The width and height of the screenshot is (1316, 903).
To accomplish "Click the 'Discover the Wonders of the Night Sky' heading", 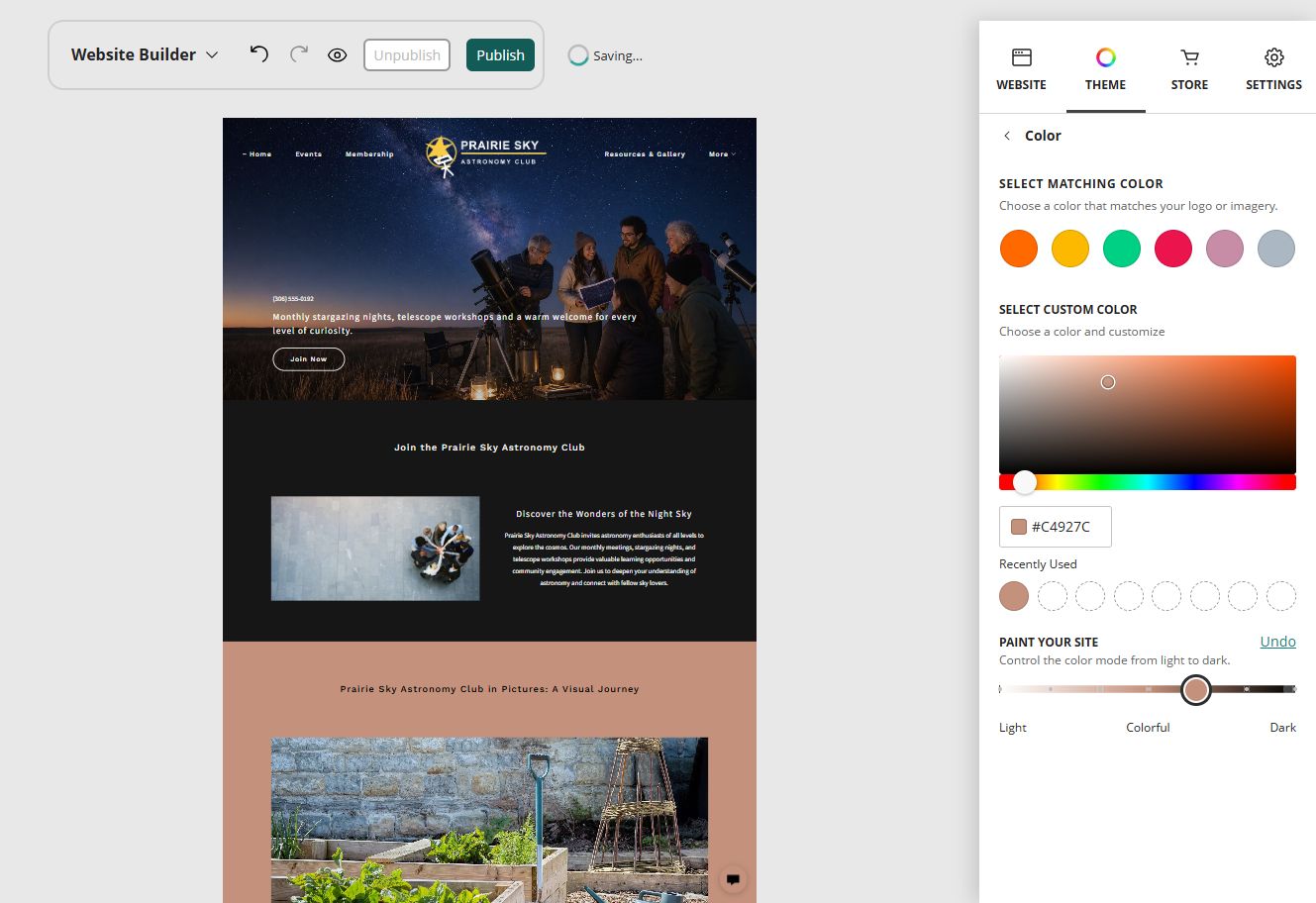I will click(603, 514).
